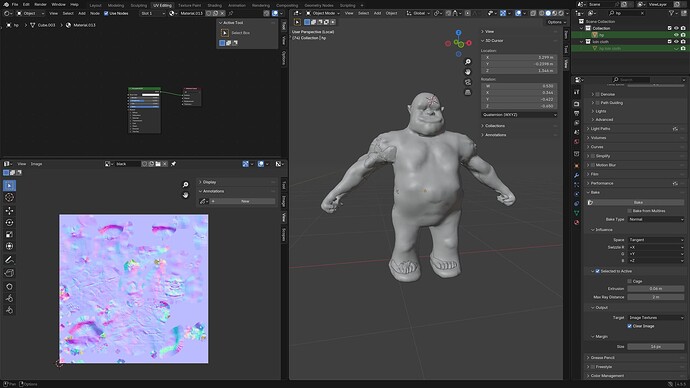
Task: Open the outliner filter funnel
Action: [x=672, y=13]
